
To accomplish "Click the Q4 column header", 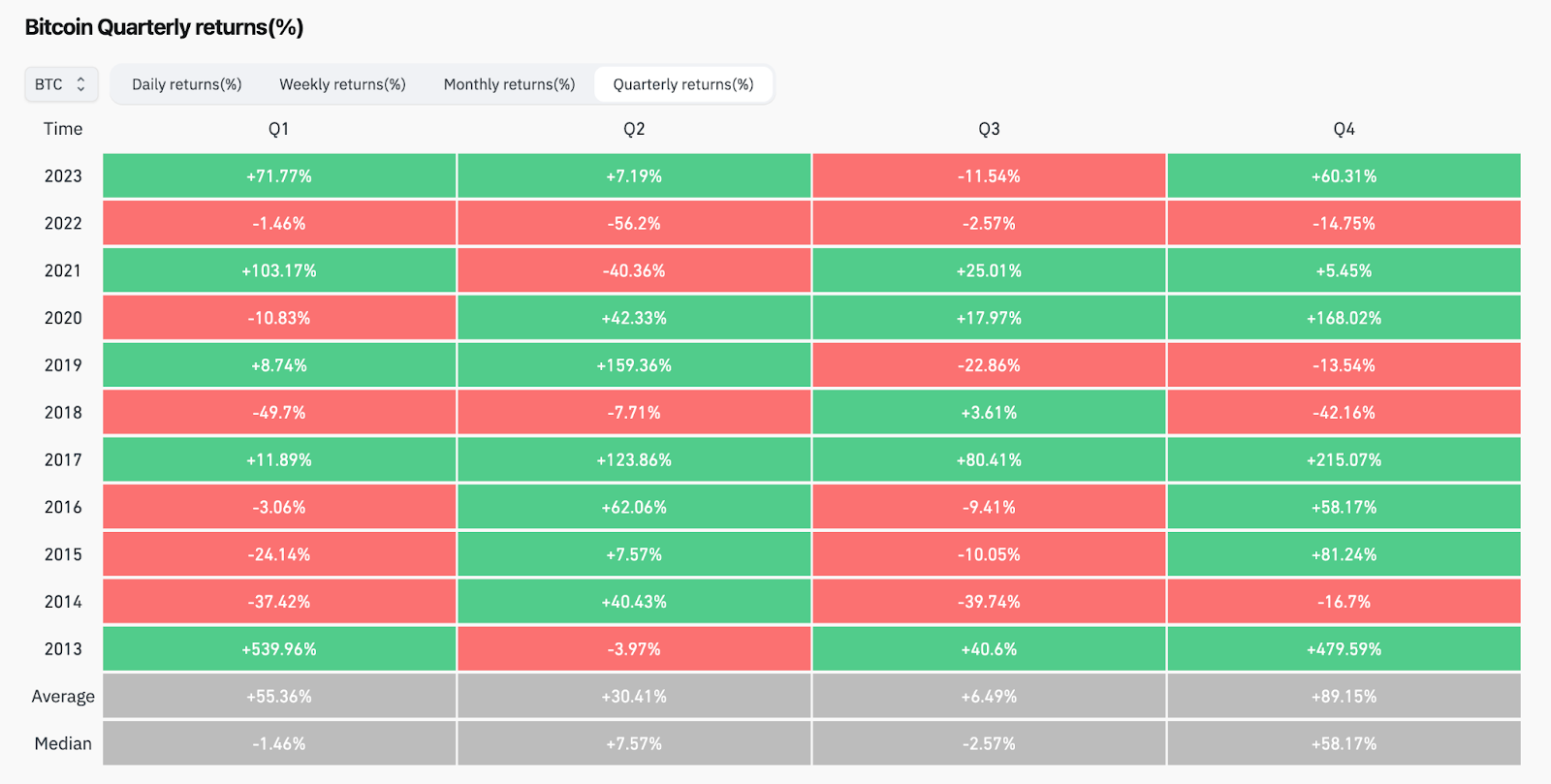I will tap(1344, 129).
